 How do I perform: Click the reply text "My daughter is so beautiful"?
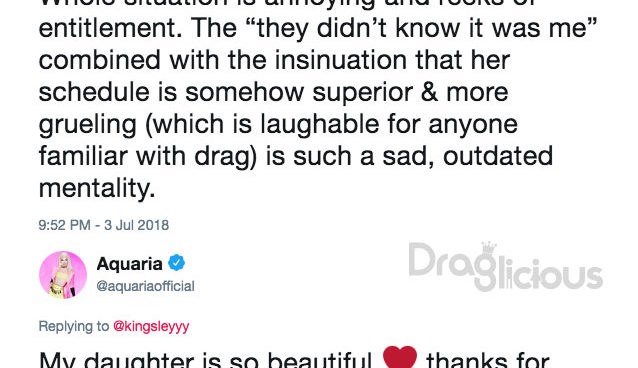pyautogui.click(x=205, y=359)
